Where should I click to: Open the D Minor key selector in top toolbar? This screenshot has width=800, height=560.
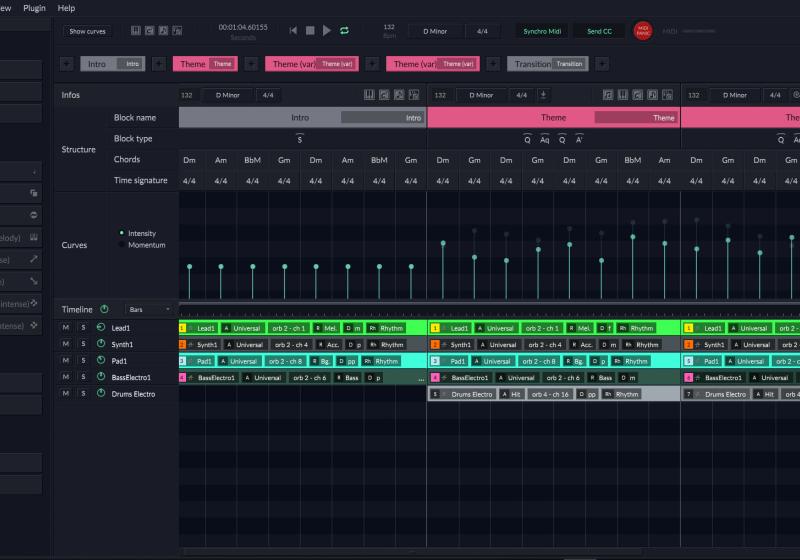pyautogui.click(x=435, y=31)
